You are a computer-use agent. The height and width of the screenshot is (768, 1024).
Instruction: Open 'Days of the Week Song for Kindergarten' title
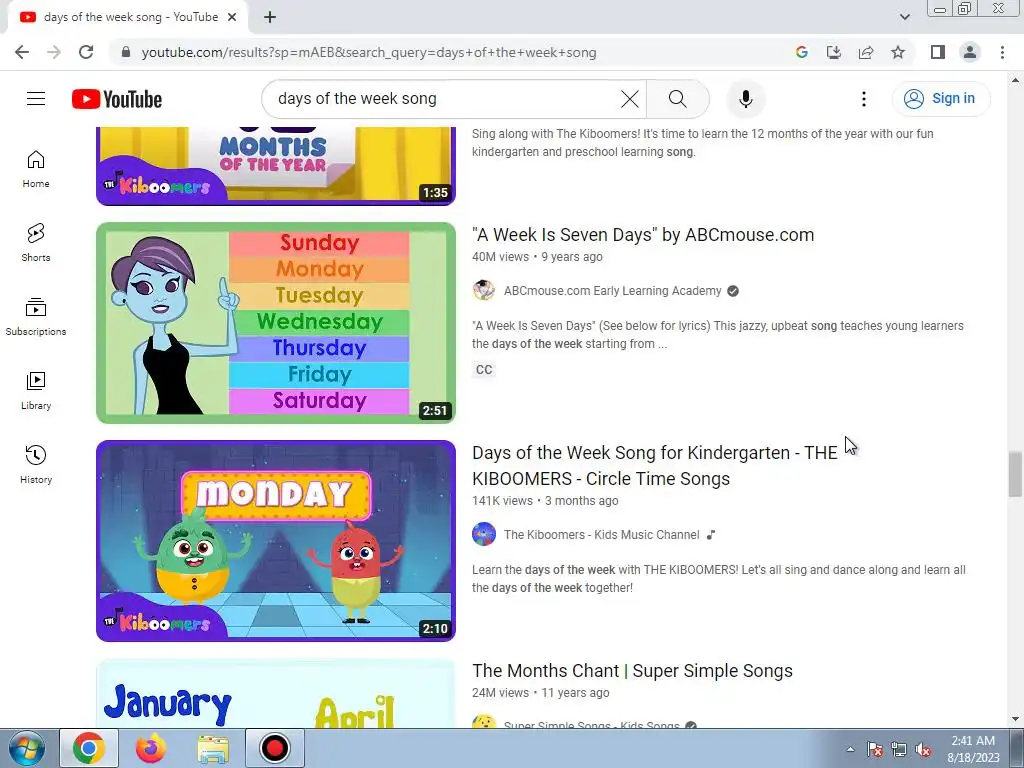tap(654, 466)
